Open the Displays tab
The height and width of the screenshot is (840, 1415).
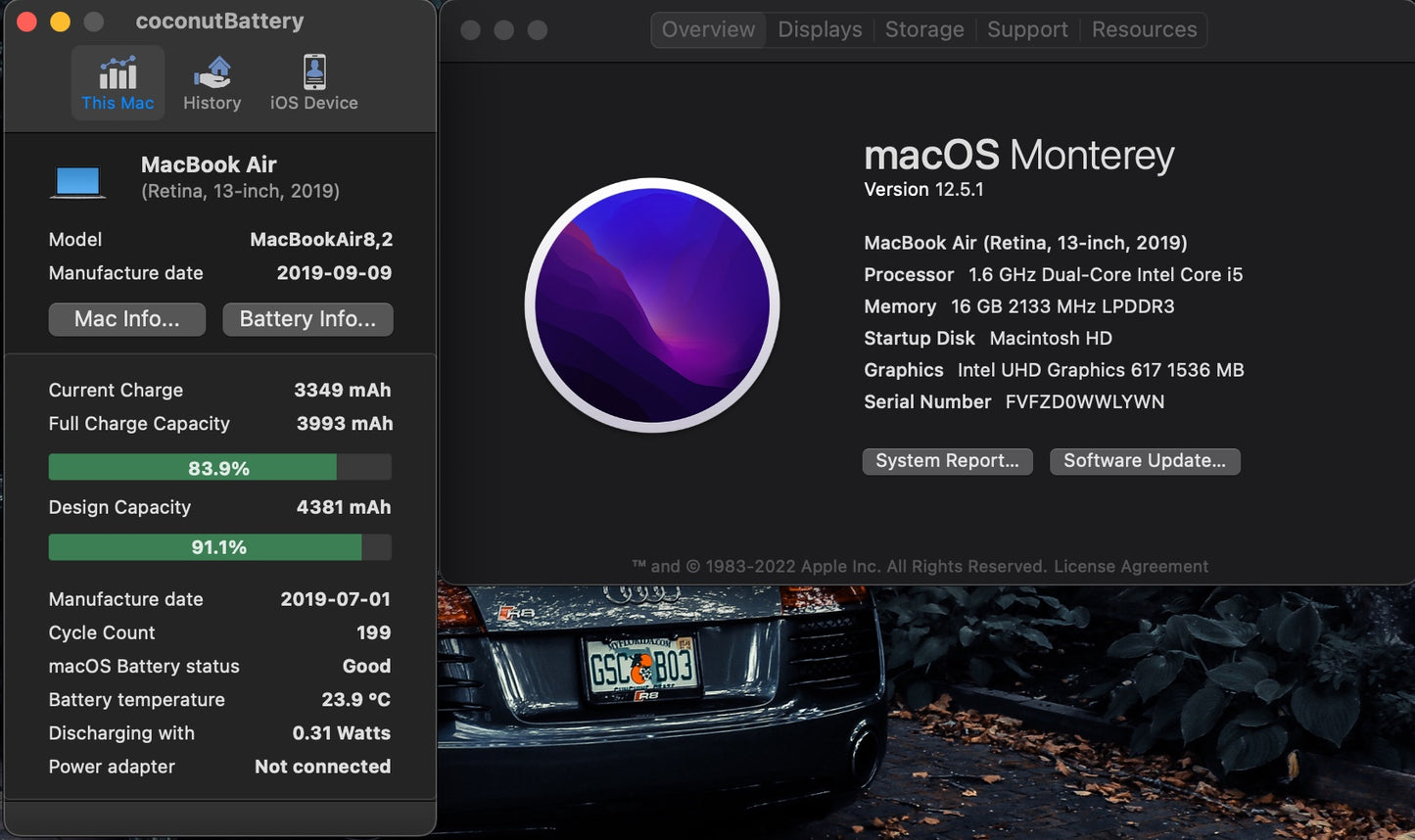[x=820, y=29]
